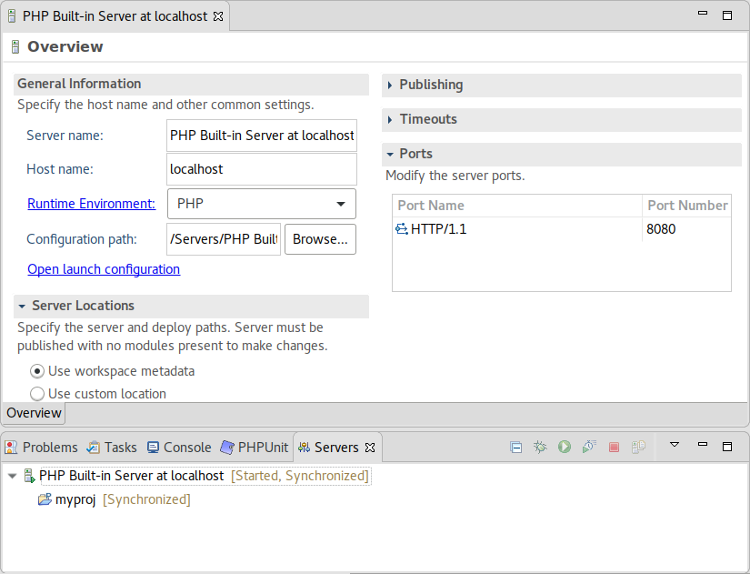The height and width of the screenshot is (574, 750).
Task: Open Servers view menu triangle
Action: (x=674, y=445)
